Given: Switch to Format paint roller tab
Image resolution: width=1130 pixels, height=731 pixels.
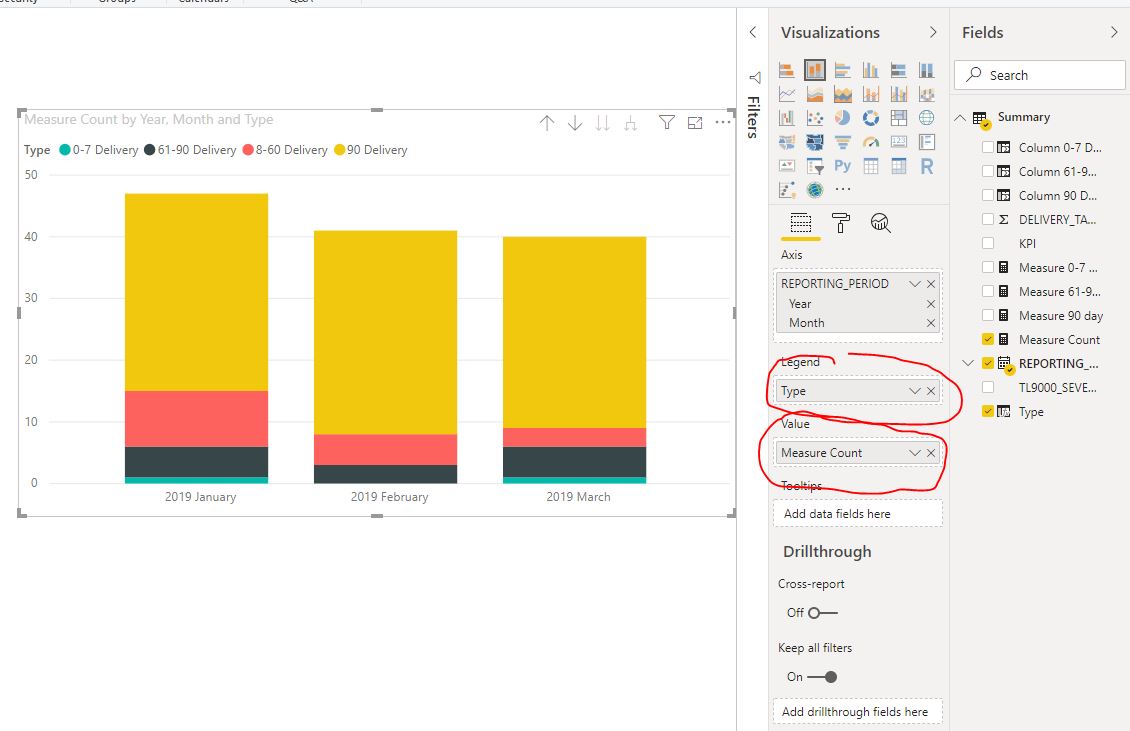Looking at the screenshot, I should pos(840,223).
